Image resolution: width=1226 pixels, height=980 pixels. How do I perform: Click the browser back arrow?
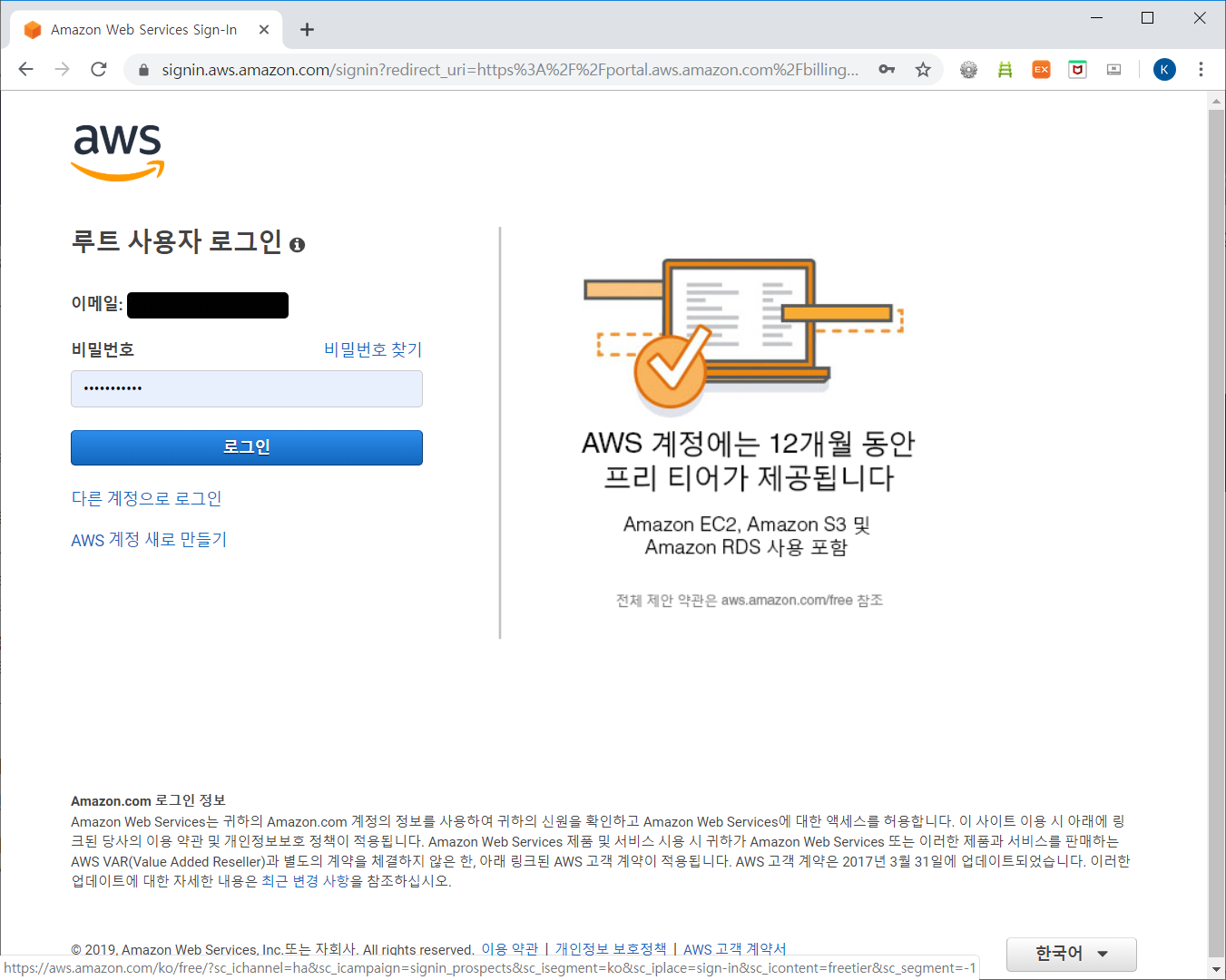tap(25, 70)
